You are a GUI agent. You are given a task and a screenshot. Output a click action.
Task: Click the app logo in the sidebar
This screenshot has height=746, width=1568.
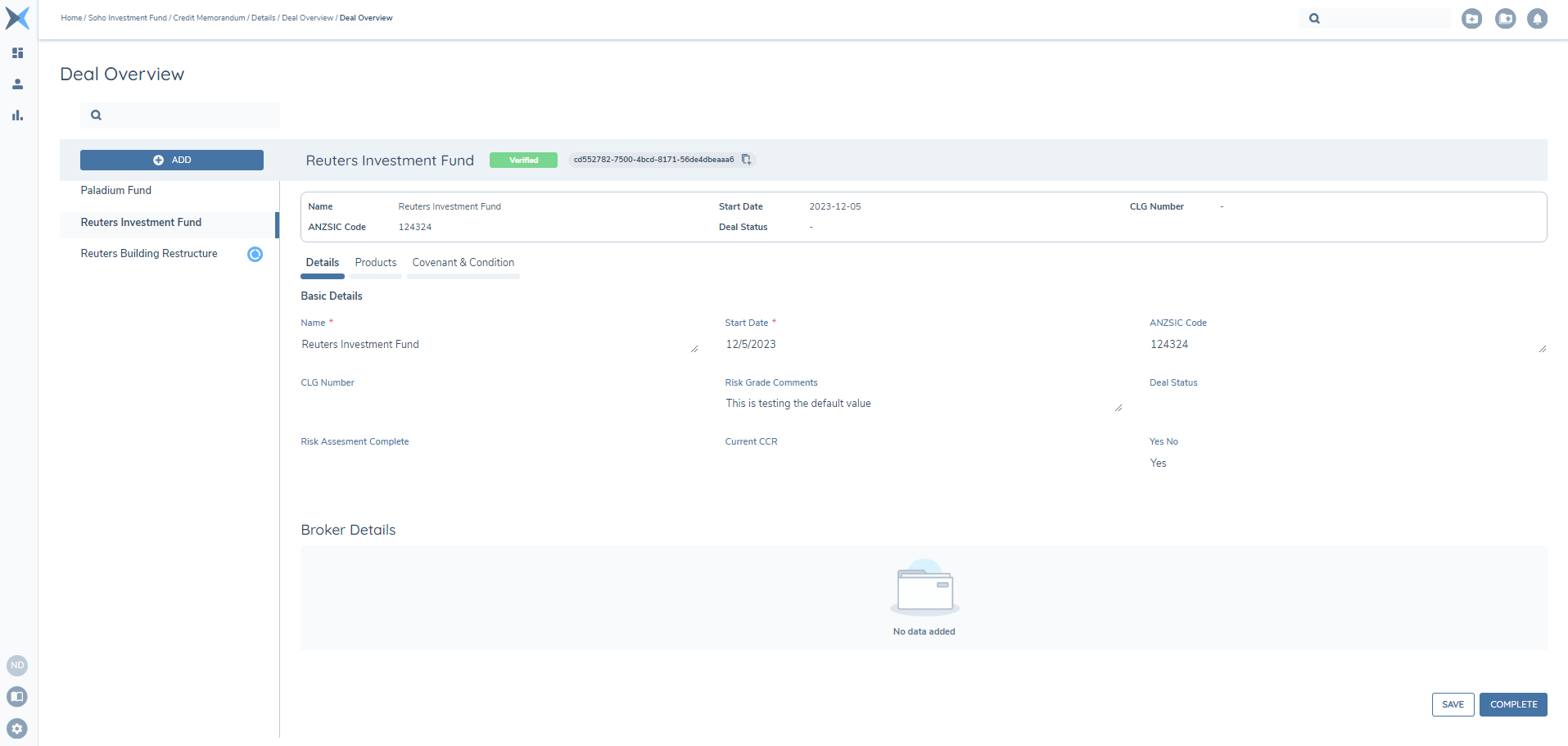pyautogui.click(x=17, y=18)
